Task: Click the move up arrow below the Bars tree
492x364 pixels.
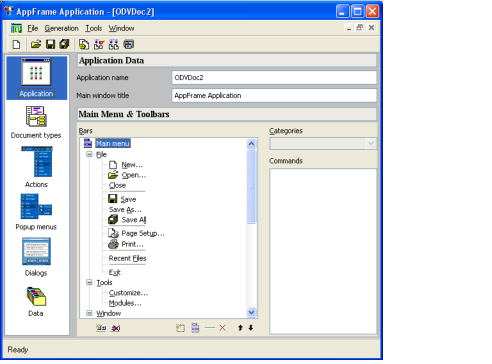Action: [240, 328]
